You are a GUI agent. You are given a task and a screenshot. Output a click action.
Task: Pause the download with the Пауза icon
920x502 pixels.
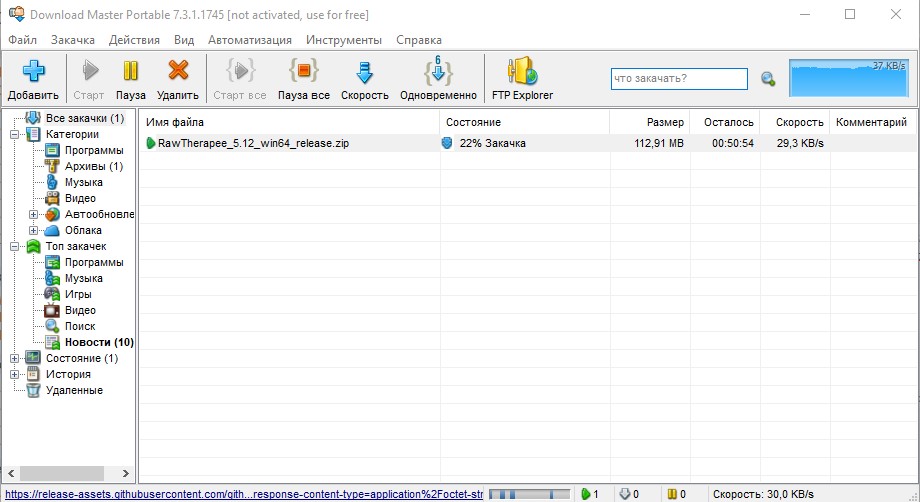[x=130, y=71]
